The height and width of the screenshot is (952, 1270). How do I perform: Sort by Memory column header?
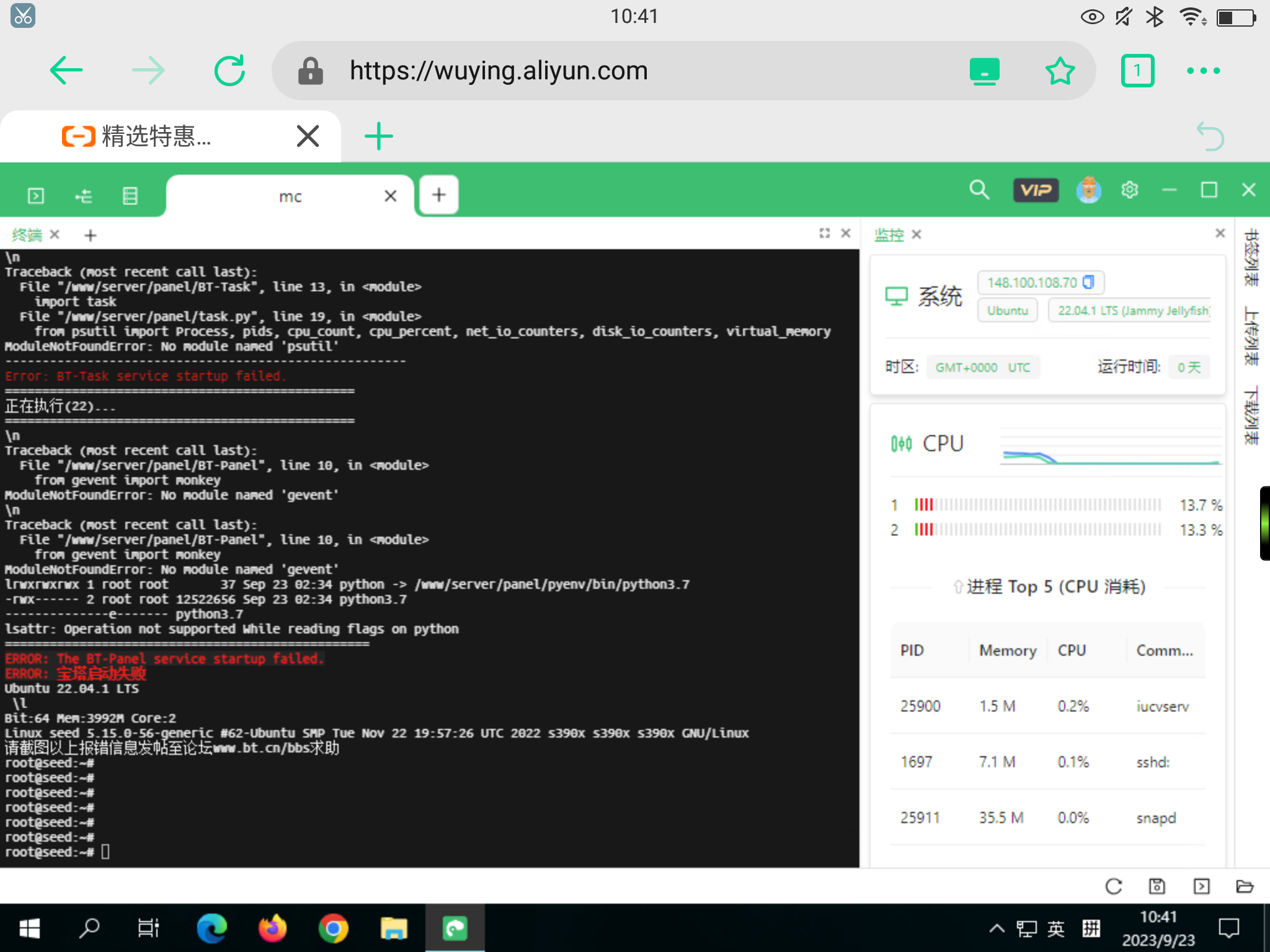click(1008, 650)
